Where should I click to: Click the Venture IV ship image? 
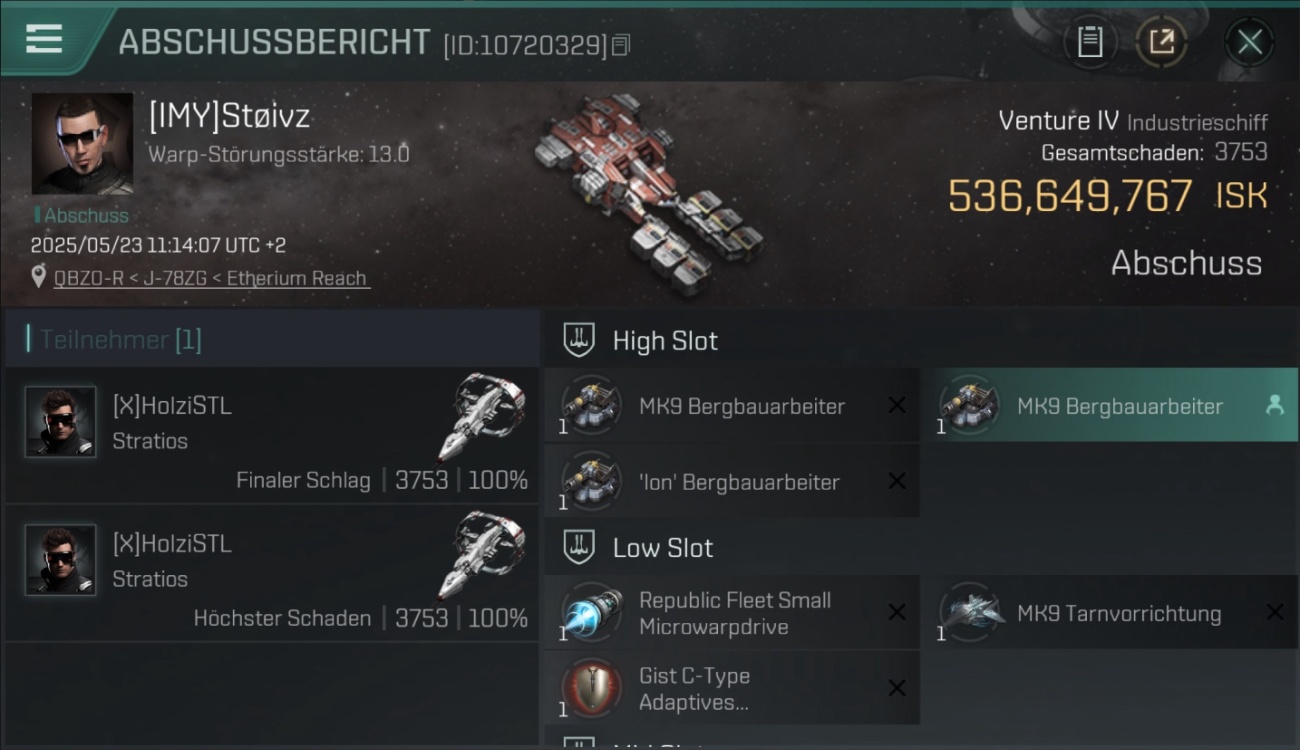coord(648,193)
